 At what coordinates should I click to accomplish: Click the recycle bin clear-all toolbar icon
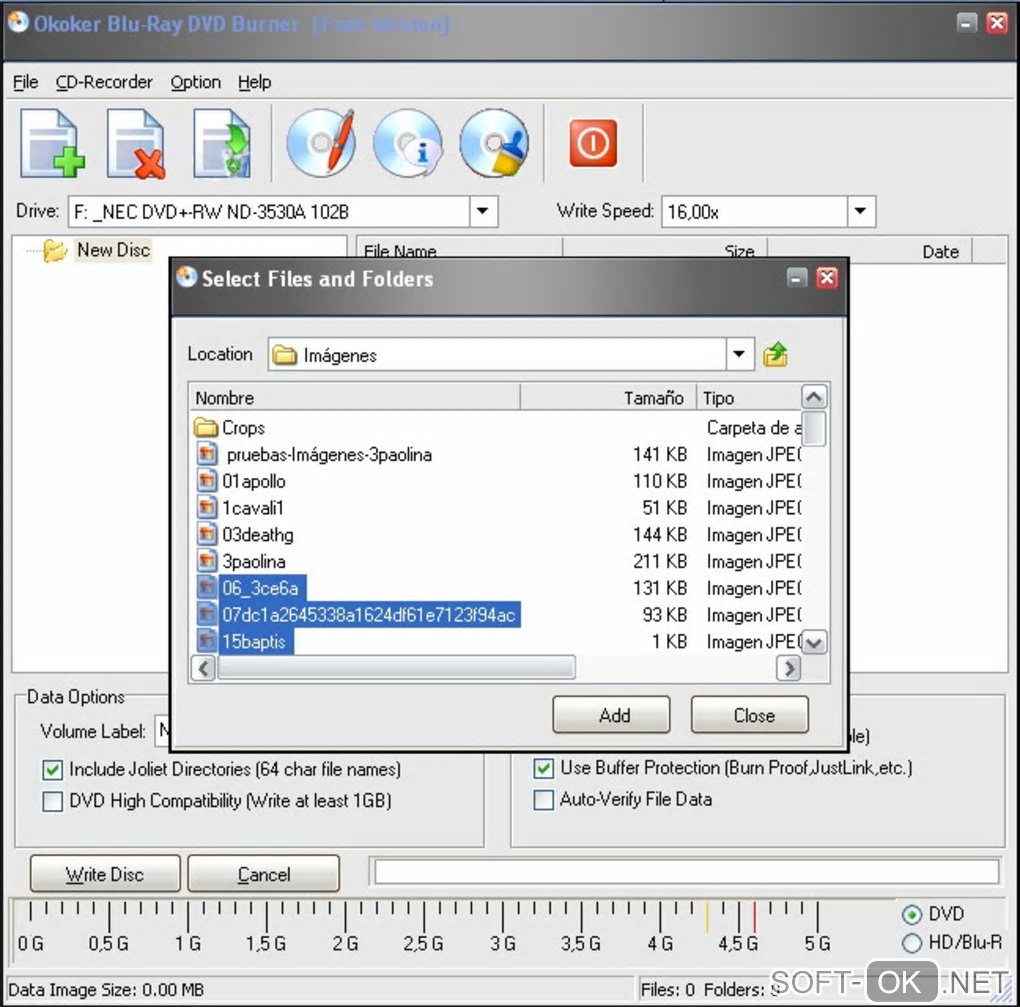221,144
